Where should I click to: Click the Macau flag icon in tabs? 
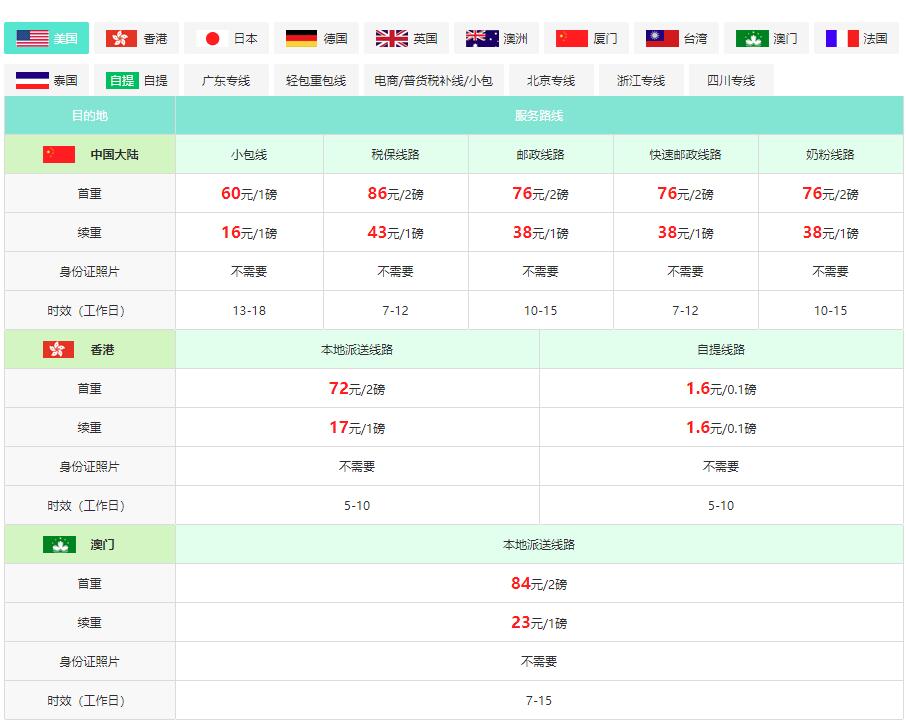pyautogui.click(x=752, y=39)
